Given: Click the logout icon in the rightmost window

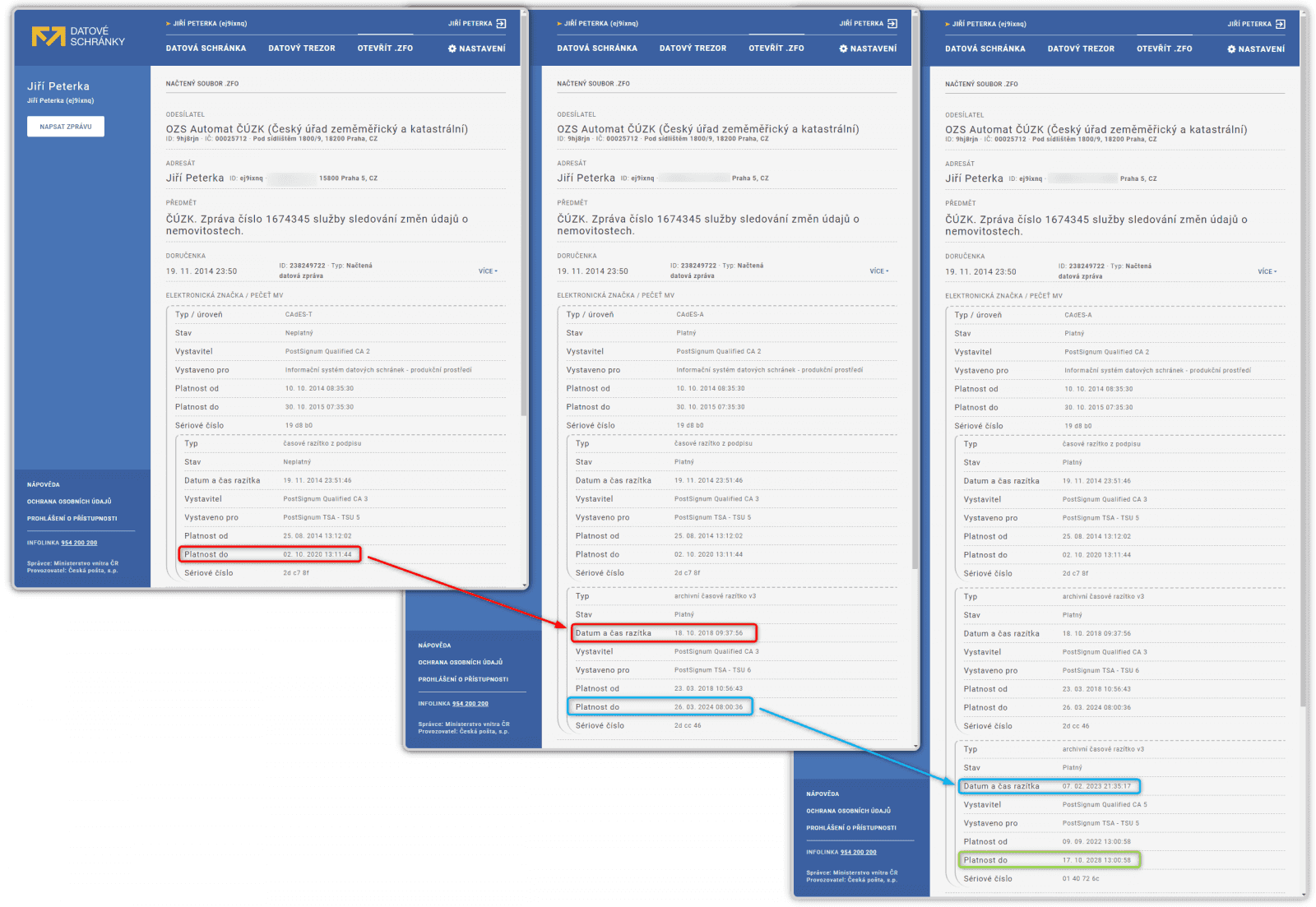Looking at the screenshot, I should click(1280, 24).
